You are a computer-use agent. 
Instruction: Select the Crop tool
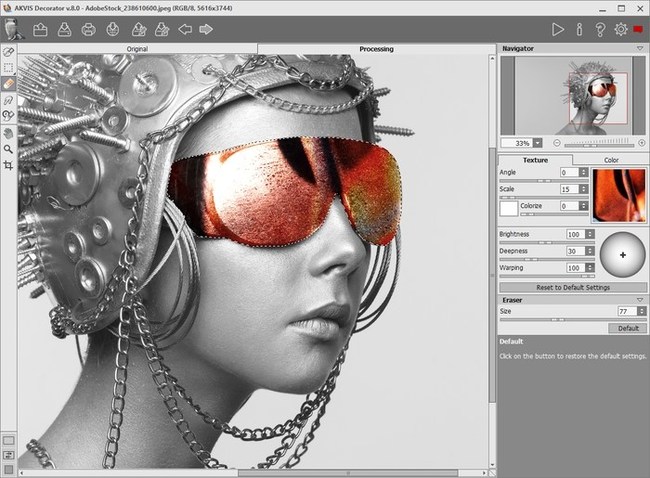coord(8,165)
